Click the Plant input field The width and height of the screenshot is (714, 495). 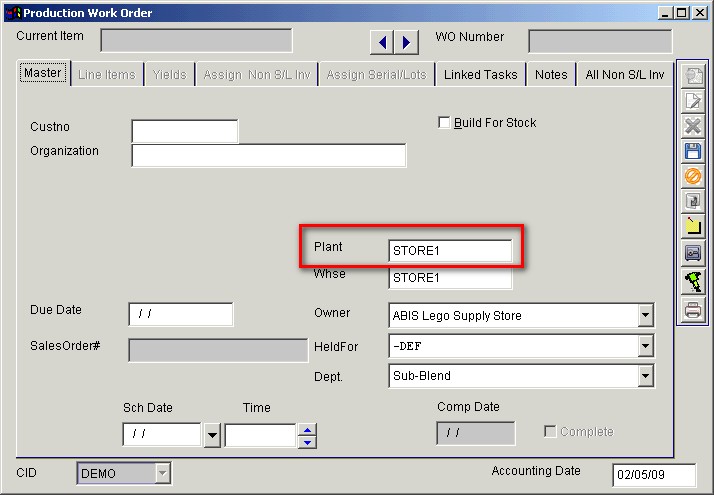[x=450, y=251]
